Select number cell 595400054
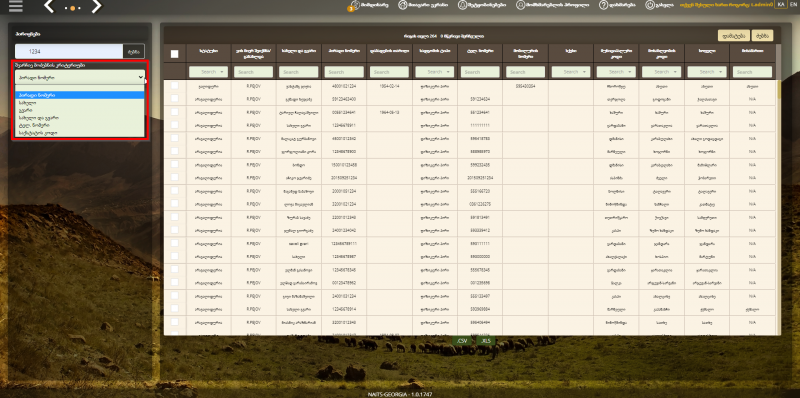This screenshot has height=398, width=800. coord(526,86)
